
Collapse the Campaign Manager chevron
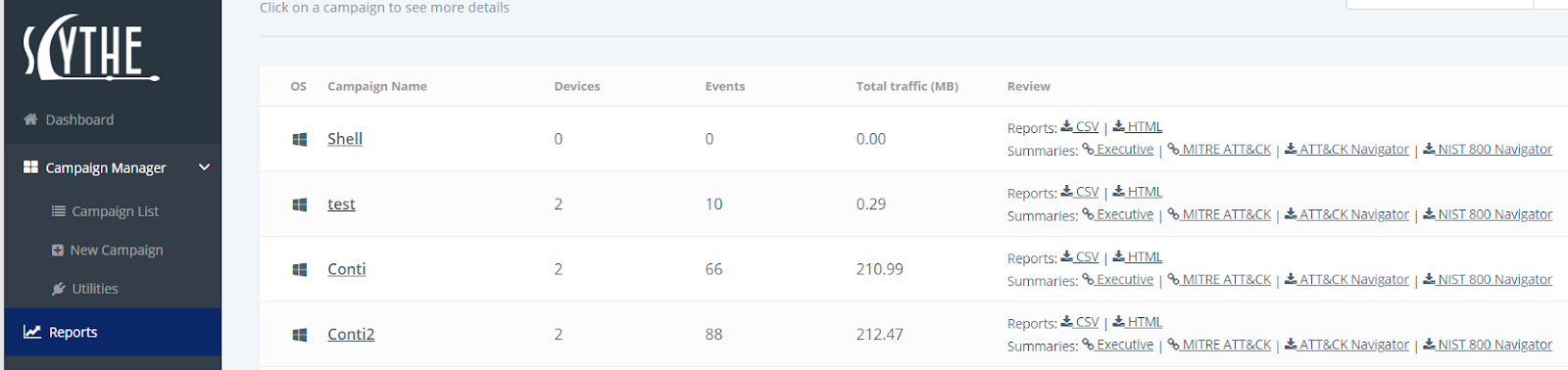204,167
